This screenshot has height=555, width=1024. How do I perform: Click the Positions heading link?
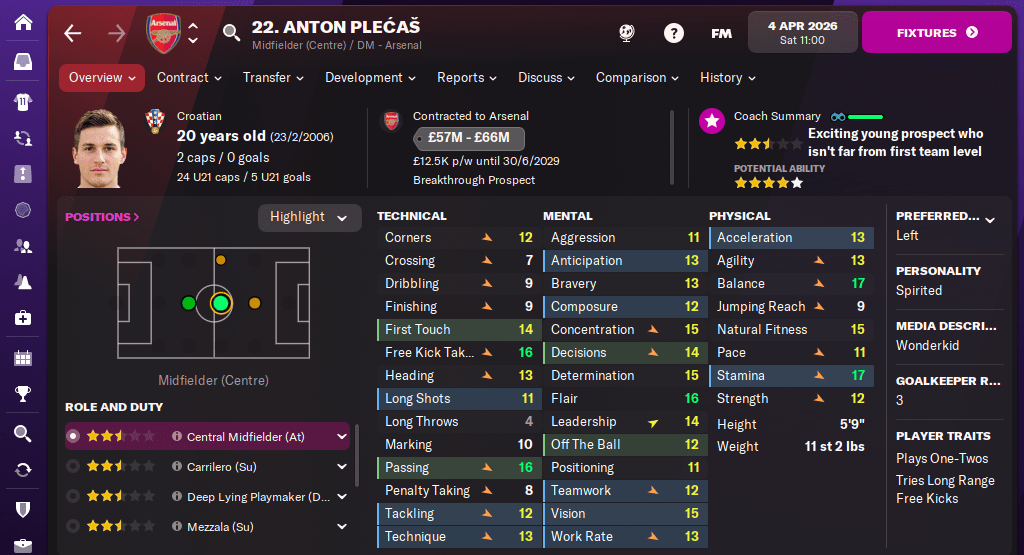point(102,217)
